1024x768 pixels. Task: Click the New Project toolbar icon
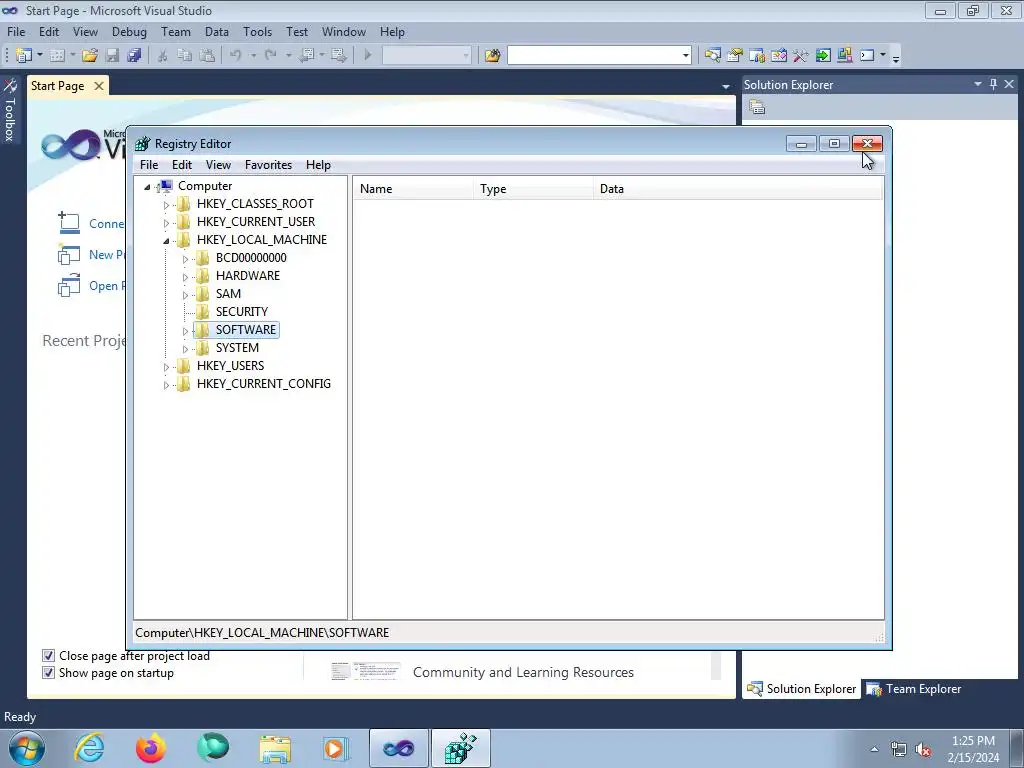coord(24,56)
